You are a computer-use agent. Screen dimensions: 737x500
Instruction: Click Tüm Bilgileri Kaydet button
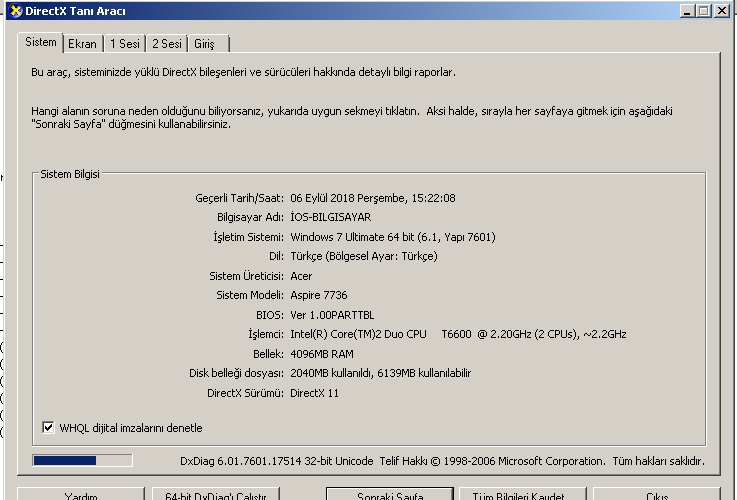point(522,494)
